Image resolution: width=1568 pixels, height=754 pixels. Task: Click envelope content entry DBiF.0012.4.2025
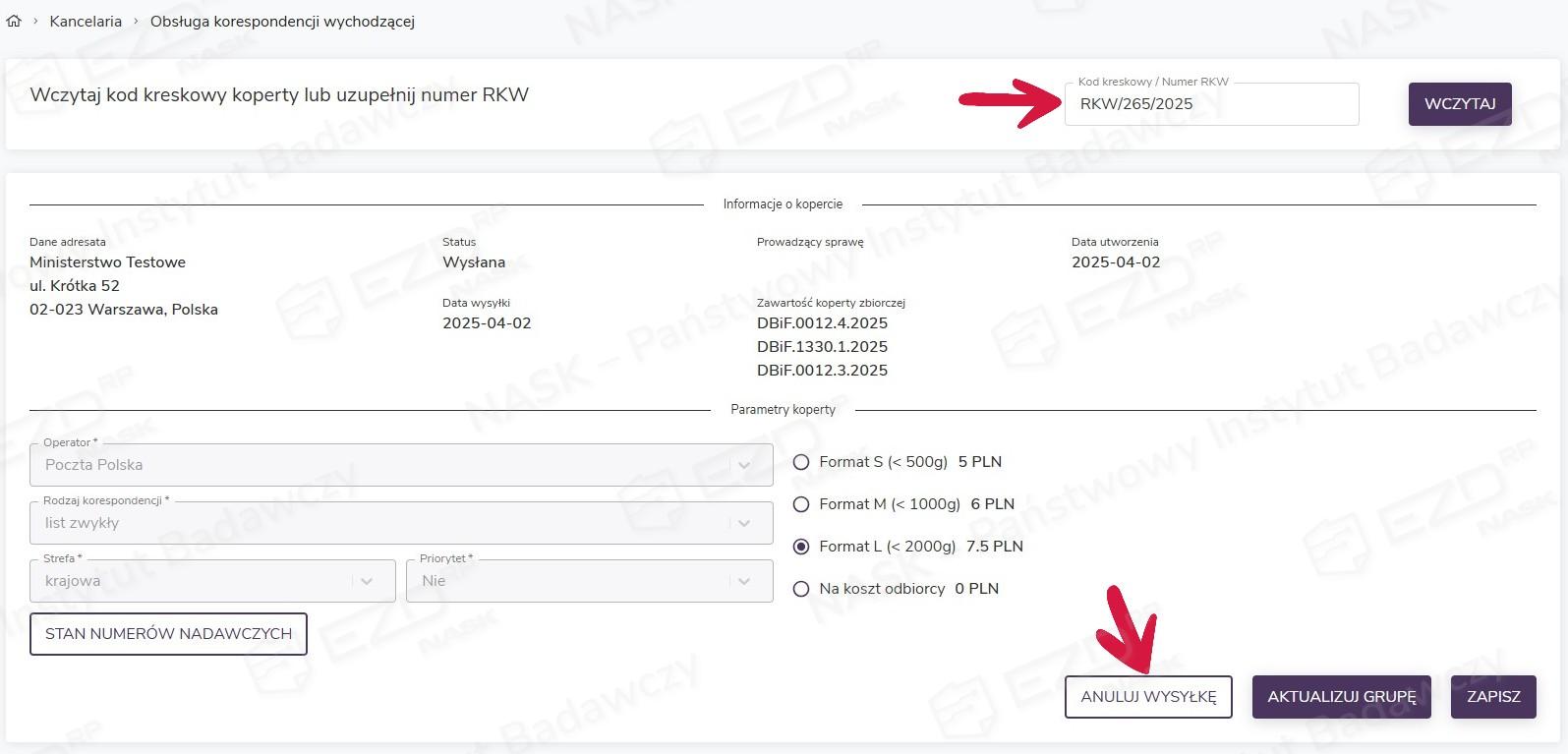click(x=822, y=323)
